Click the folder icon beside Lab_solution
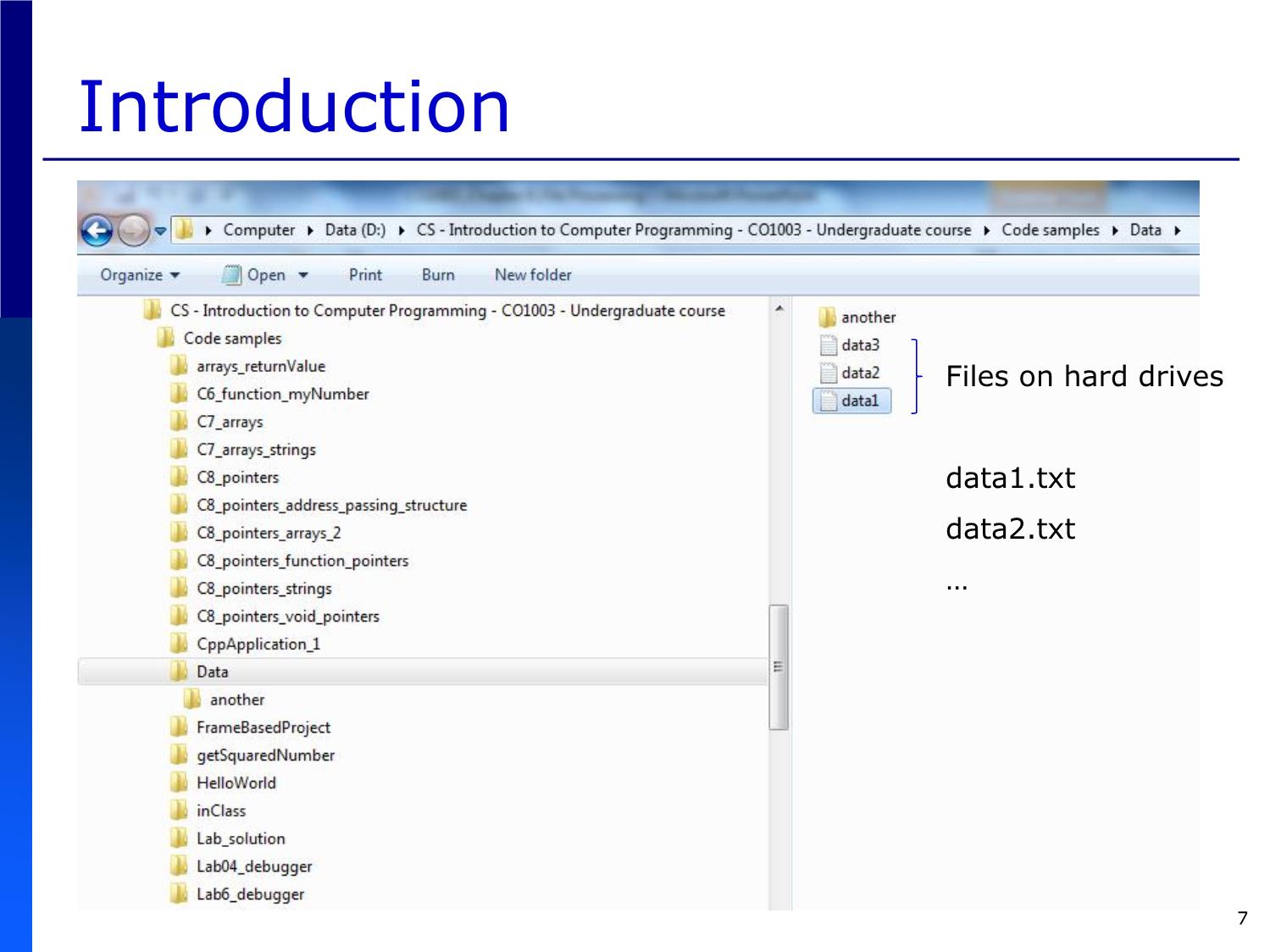The image size is (1270, 952). click(x=179, y=838)
